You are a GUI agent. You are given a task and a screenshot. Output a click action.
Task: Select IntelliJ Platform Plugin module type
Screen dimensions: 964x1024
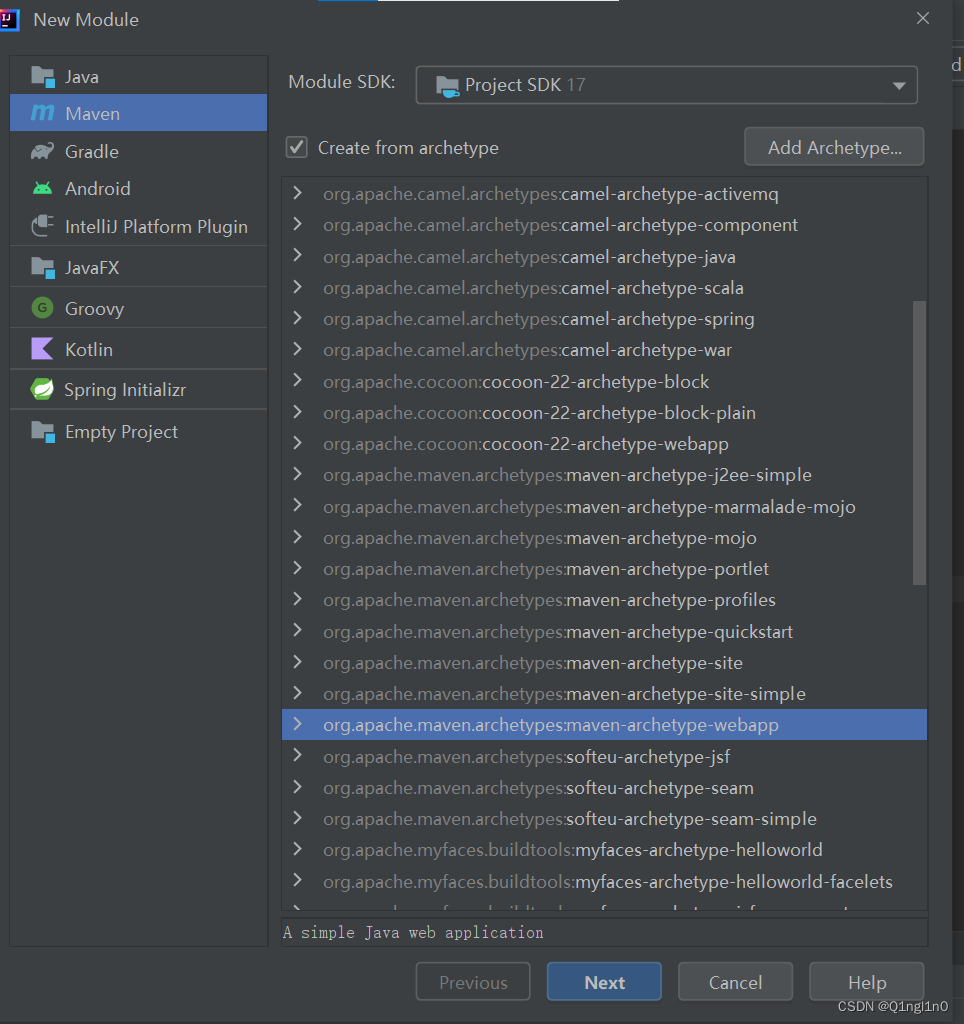click(138, 227)
